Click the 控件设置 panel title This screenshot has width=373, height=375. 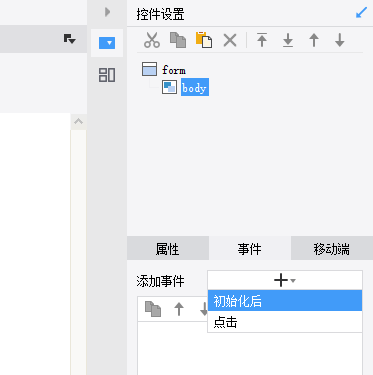pos(160,14)
